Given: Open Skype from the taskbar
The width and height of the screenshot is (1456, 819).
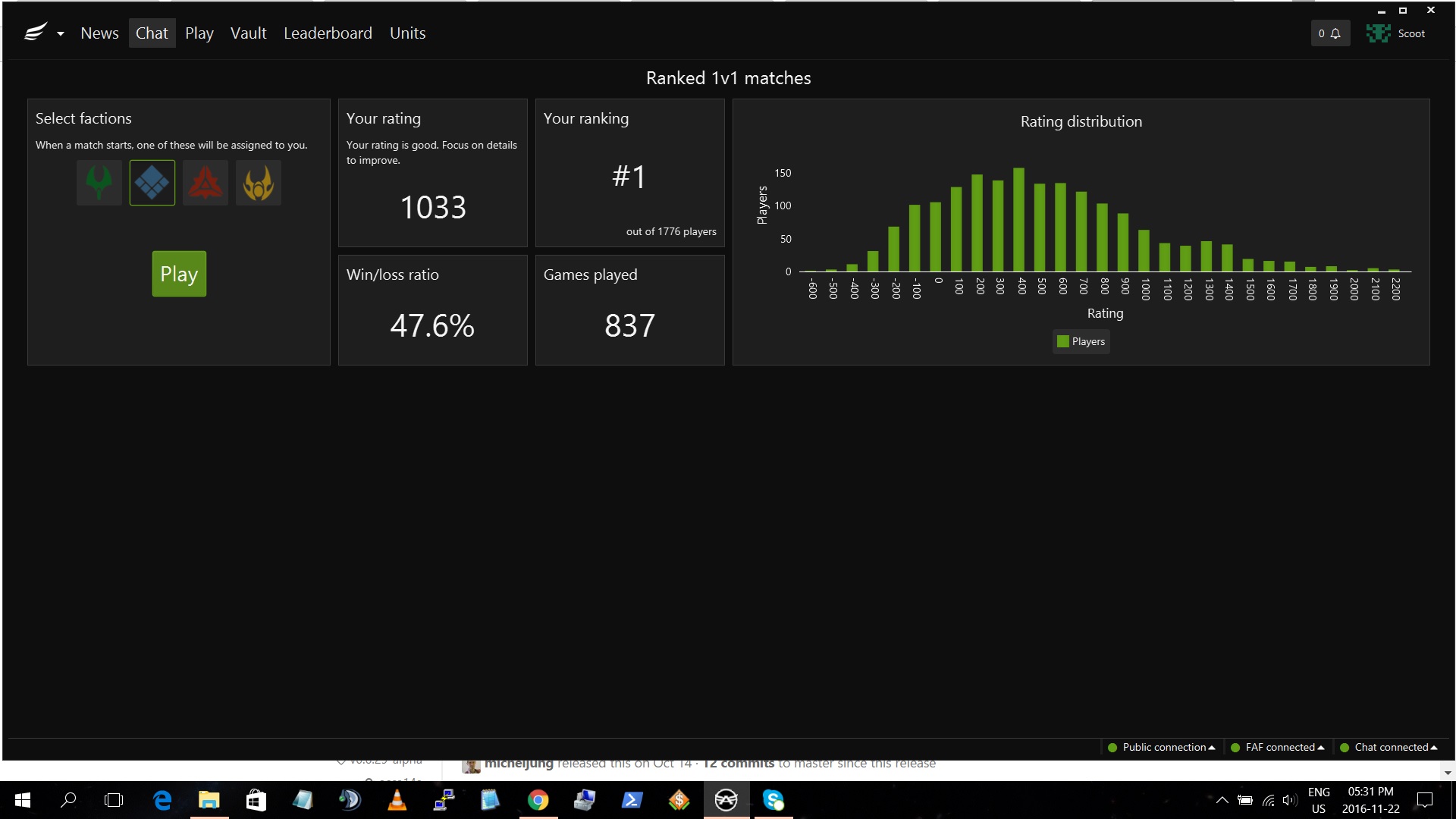Looking at the screenshot, I should (x=773, y=800).
